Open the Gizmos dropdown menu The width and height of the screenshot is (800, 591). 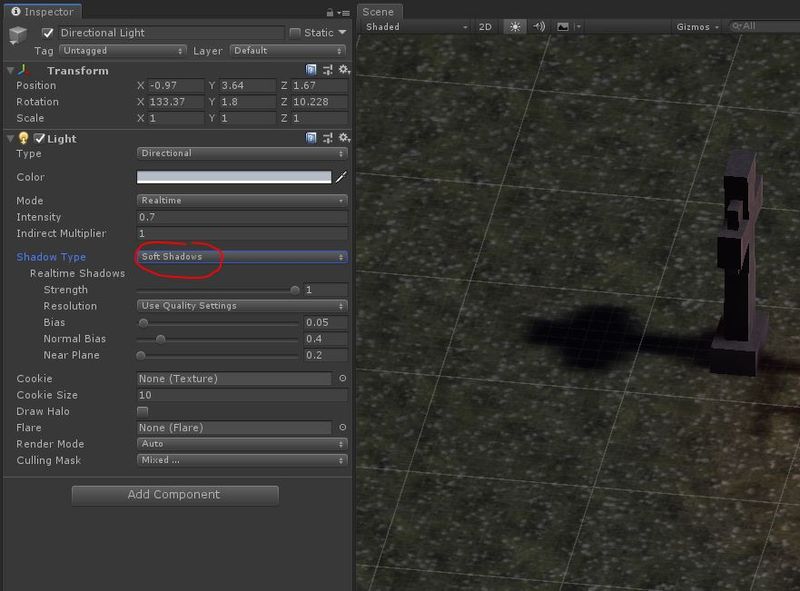697,27
